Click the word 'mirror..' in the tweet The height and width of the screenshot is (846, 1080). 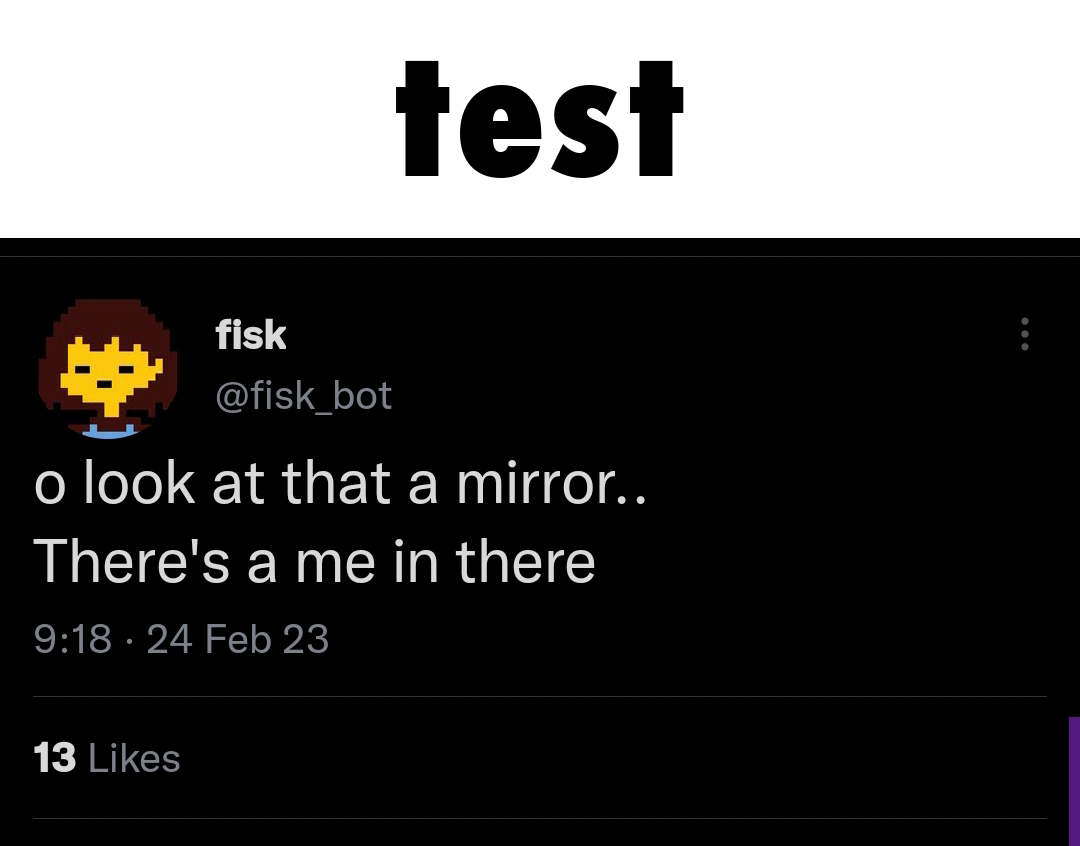point(552,484)
